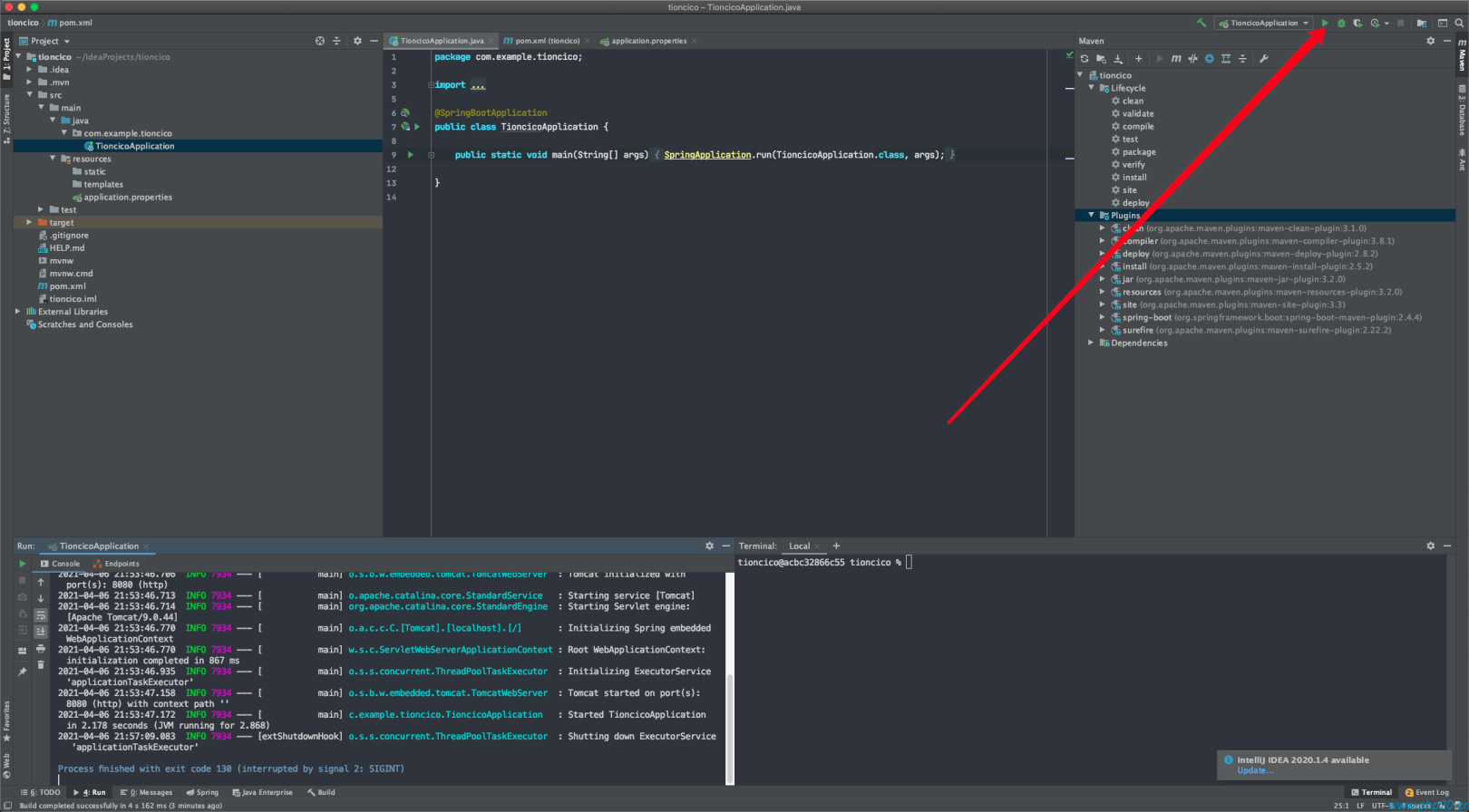Screen dimensions: 1469x812
Task: Build project using the green hammer icon
Action: point(1201,23)
